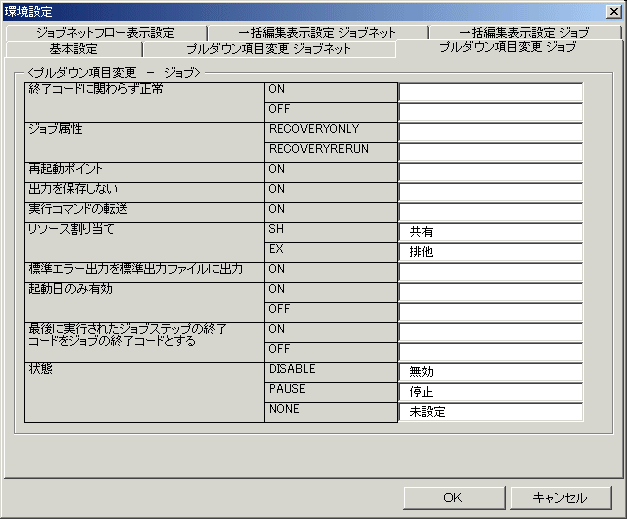Viewport: 627px width, 519px height.
Task: Select the 再起動ポイント ON input field
Action: pyautogui.click(x=490, y=172)
